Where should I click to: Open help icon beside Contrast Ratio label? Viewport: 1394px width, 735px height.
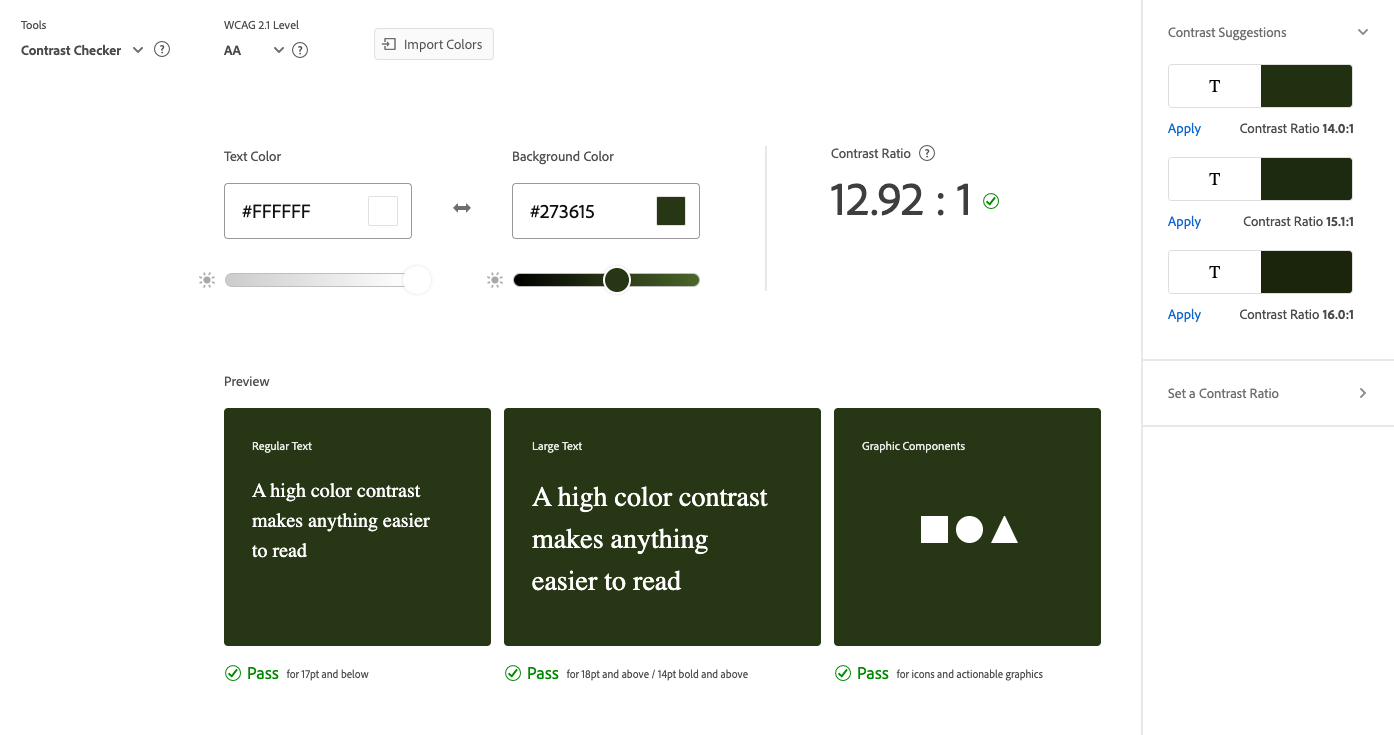pos(927,153)
